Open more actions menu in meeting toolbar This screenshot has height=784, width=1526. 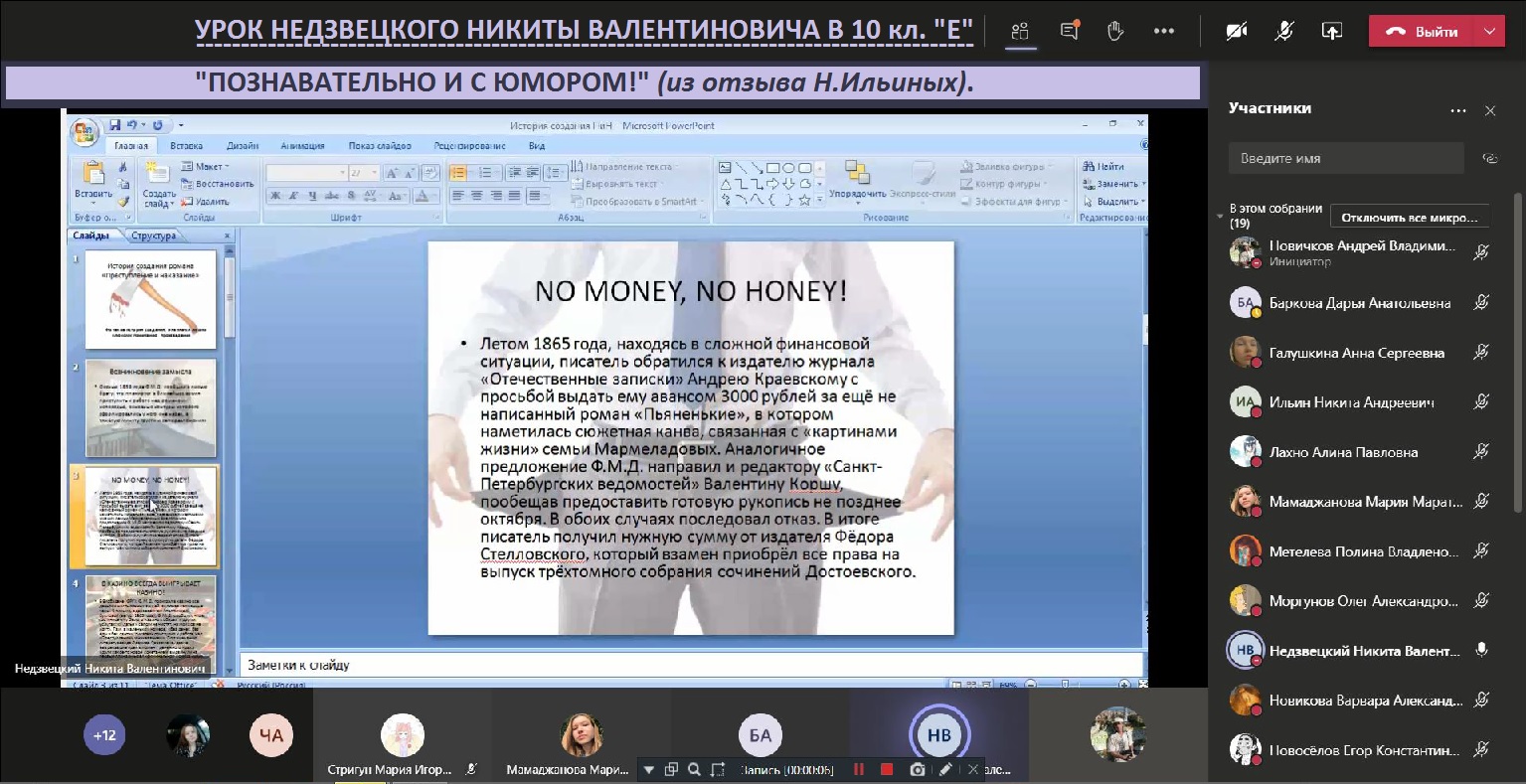(1164, 31)
